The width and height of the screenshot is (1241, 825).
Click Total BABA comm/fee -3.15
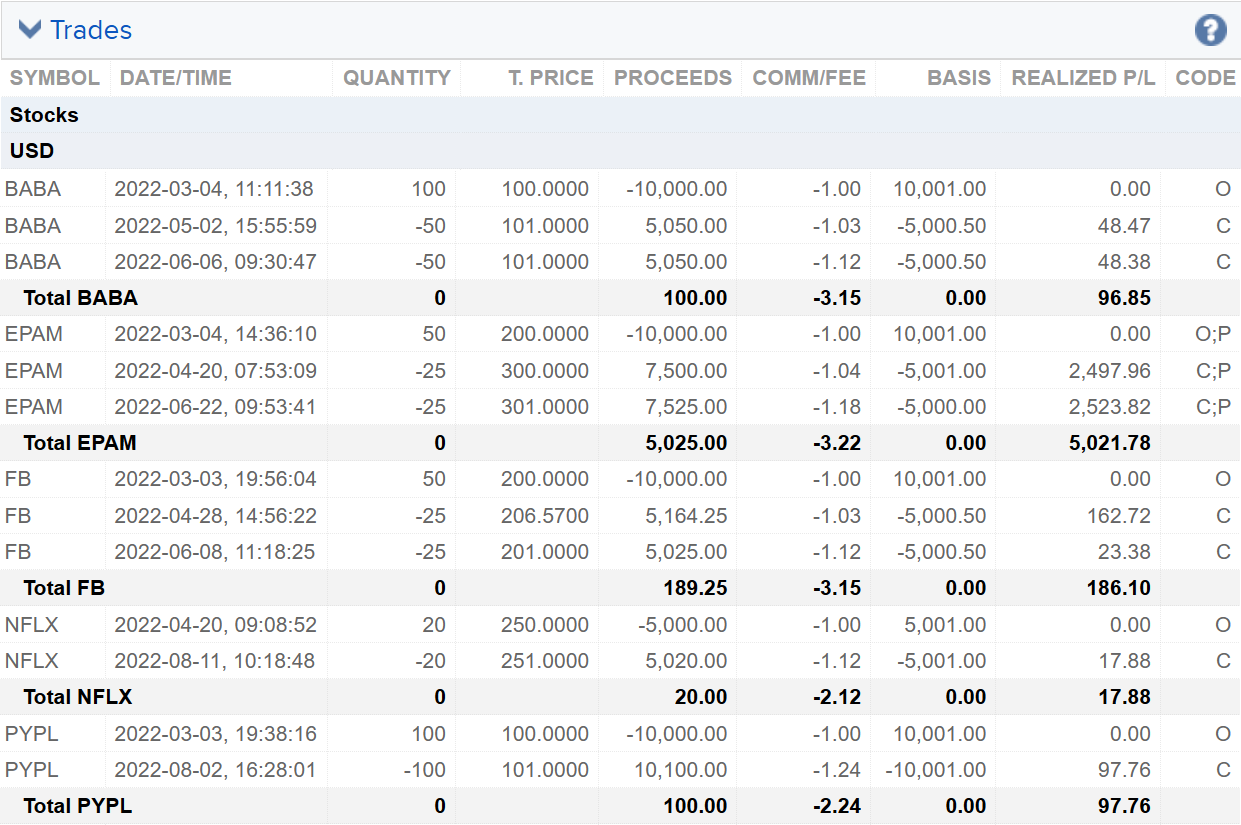coord(837,298)
